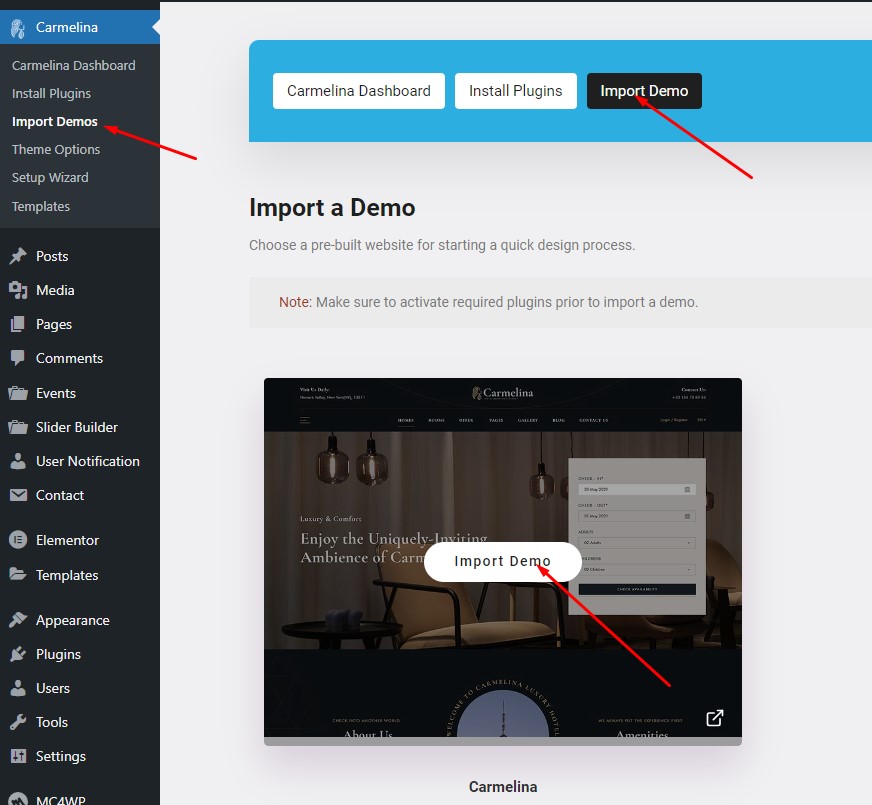Go to Setup Wizard submenu item
The width and height of the screenshot is (872, 805).
[x=50, y=177]
